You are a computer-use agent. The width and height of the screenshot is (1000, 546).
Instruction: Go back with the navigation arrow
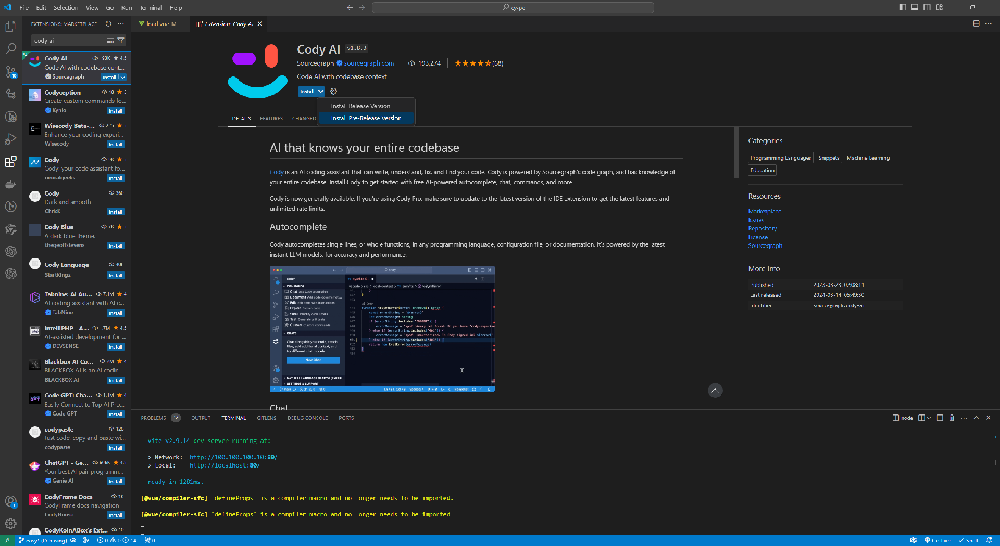tap(349, 8)
